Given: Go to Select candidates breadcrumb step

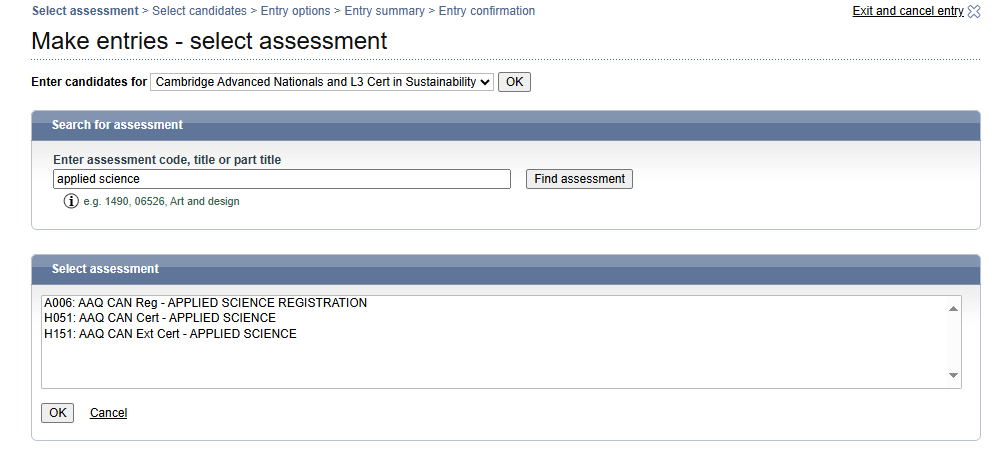Looking at the screenshot, I should [199, 11].
